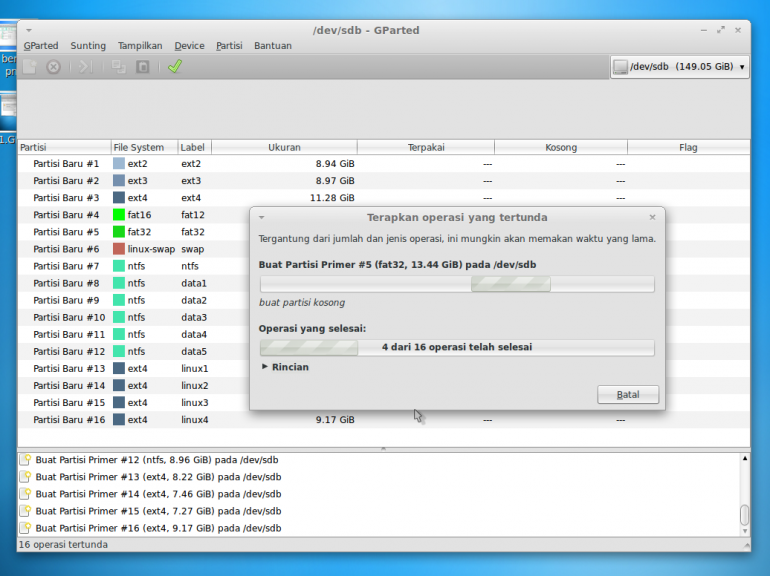Click the 8.97 GiB size cell
The height and width of the screenshot is (576, 770).
(x=335, y=181)
